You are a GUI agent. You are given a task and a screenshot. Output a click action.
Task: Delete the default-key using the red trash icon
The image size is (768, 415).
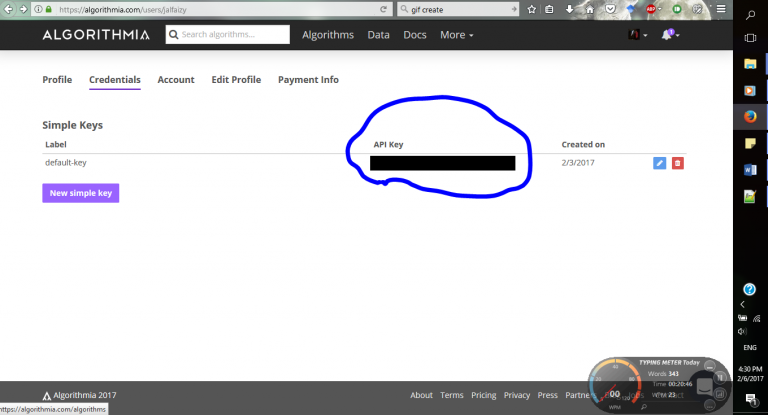tap(678, 162)
